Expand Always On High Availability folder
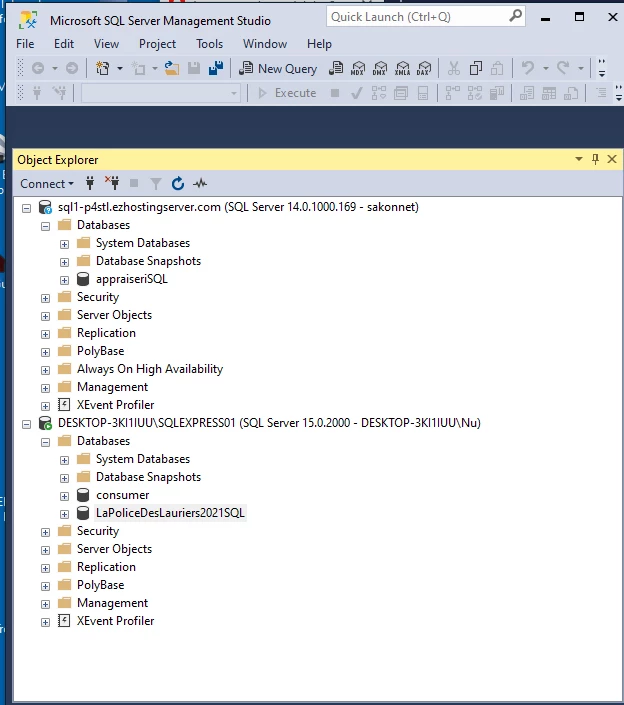624x705 pixels. pyautogui.click(x=45, y=370)
